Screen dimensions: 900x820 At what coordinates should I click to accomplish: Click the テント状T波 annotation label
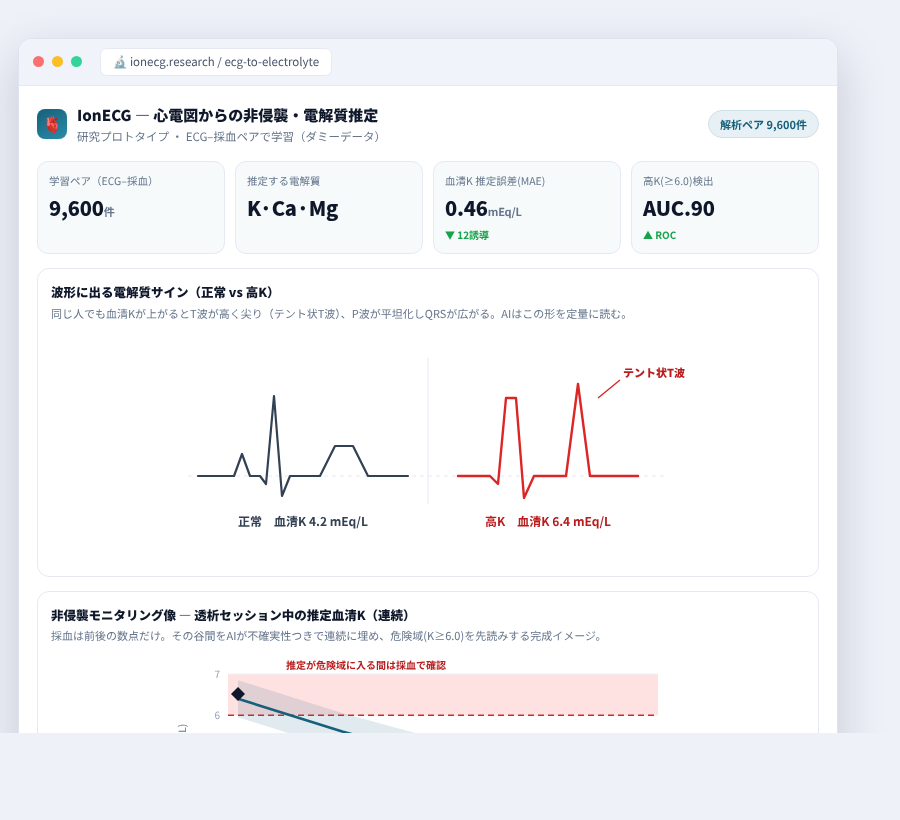pyautogui.click(x=654, y=373)
